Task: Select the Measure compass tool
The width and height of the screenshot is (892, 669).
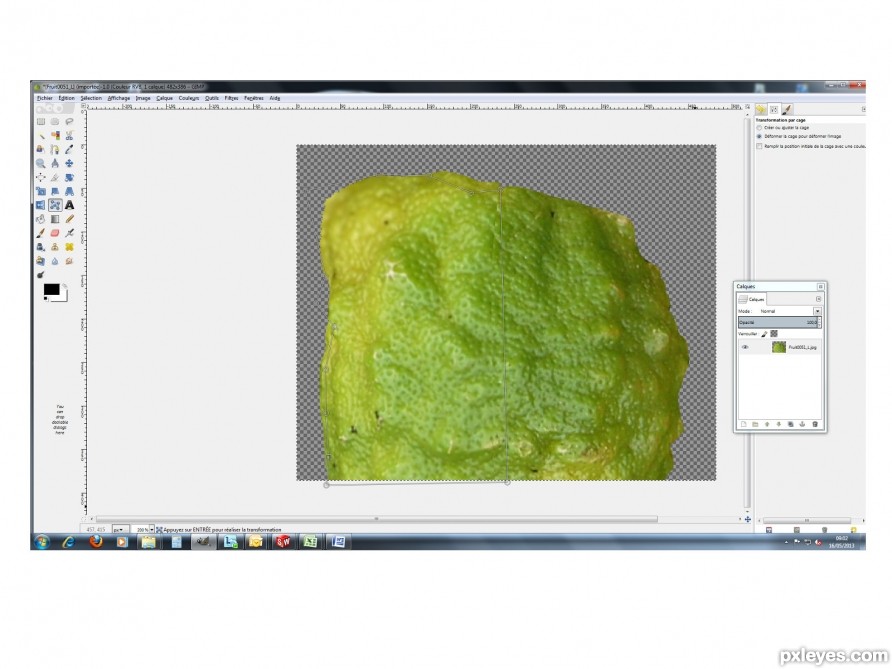Action: click(55, 163)
